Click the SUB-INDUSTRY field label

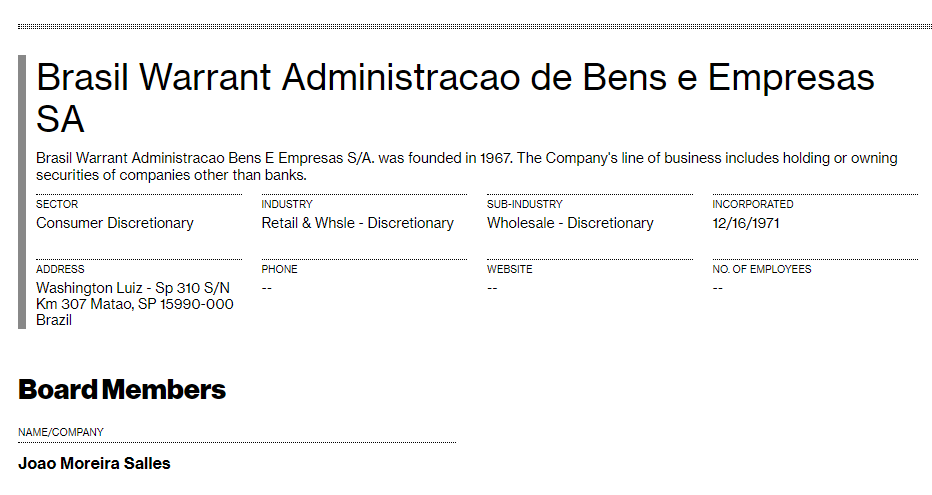point(525,204)
